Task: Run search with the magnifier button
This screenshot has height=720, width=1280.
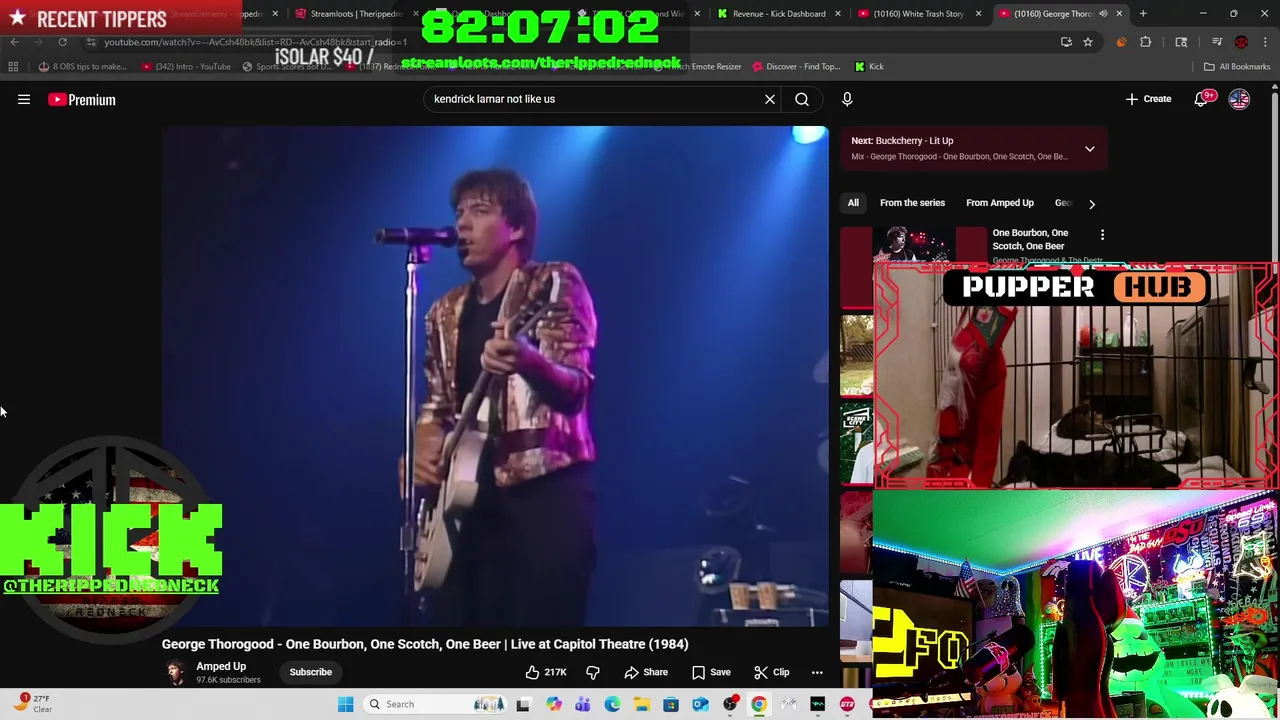Action: [802, 99]
